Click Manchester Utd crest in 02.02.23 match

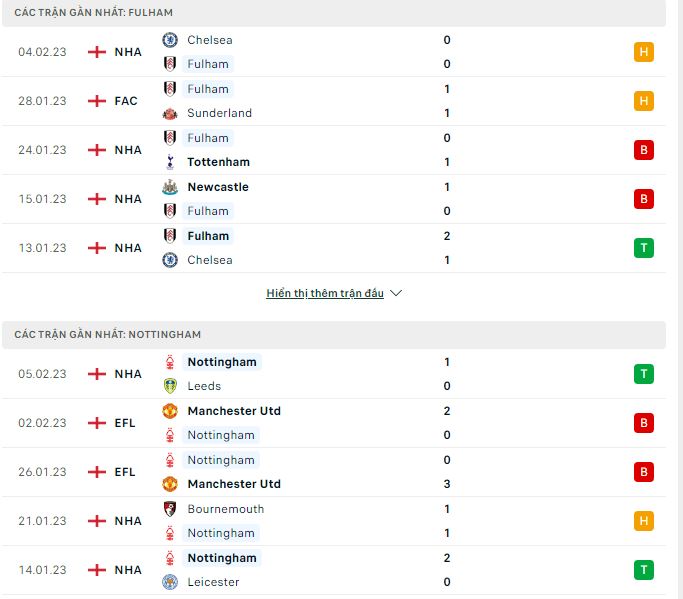click(x=170, y=411)
